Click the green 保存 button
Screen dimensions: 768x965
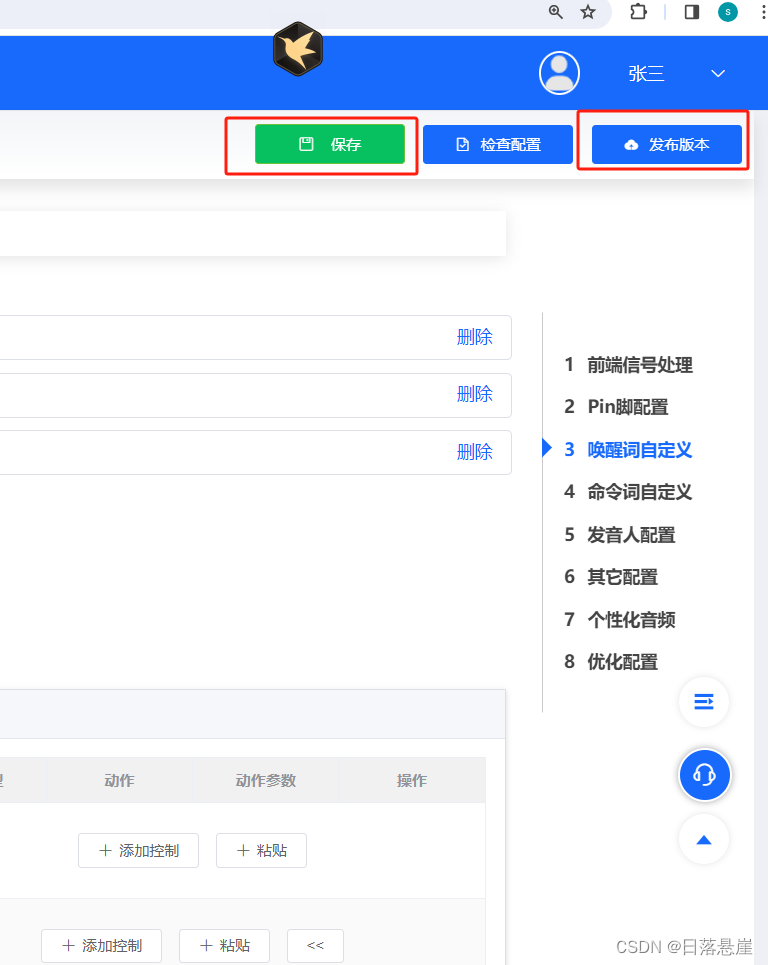[330, 144]
